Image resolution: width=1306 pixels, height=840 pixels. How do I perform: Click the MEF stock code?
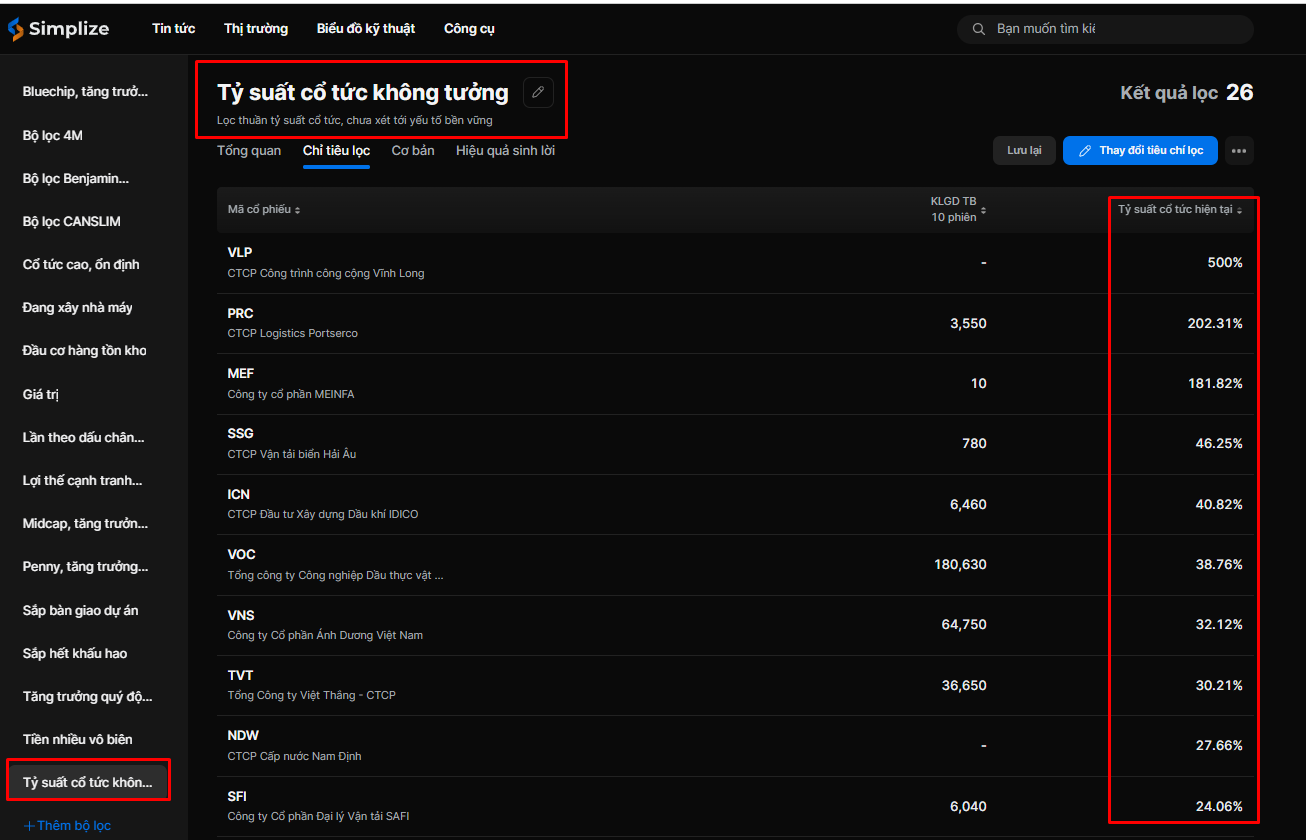click(241, 373)
